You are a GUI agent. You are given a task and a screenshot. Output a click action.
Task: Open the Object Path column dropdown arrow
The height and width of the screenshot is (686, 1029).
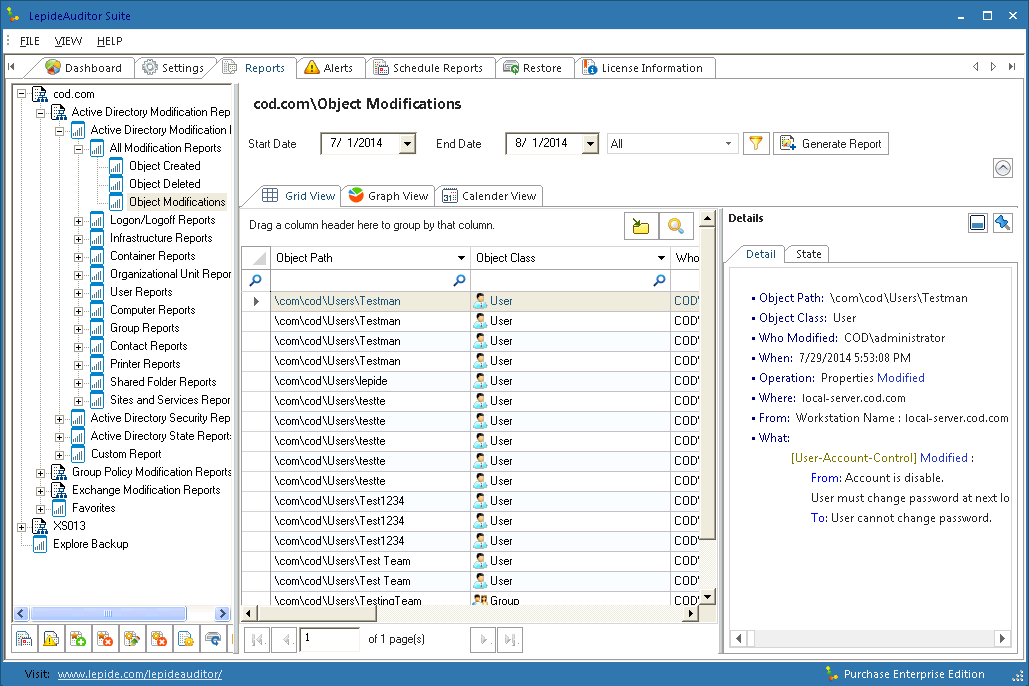pyautogui.click(x=461, y=258)
